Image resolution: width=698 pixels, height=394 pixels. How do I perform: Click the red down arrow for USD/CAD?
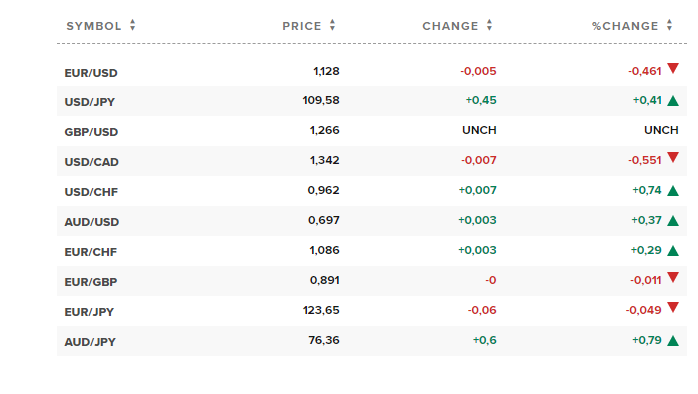(x=673, y=158)
